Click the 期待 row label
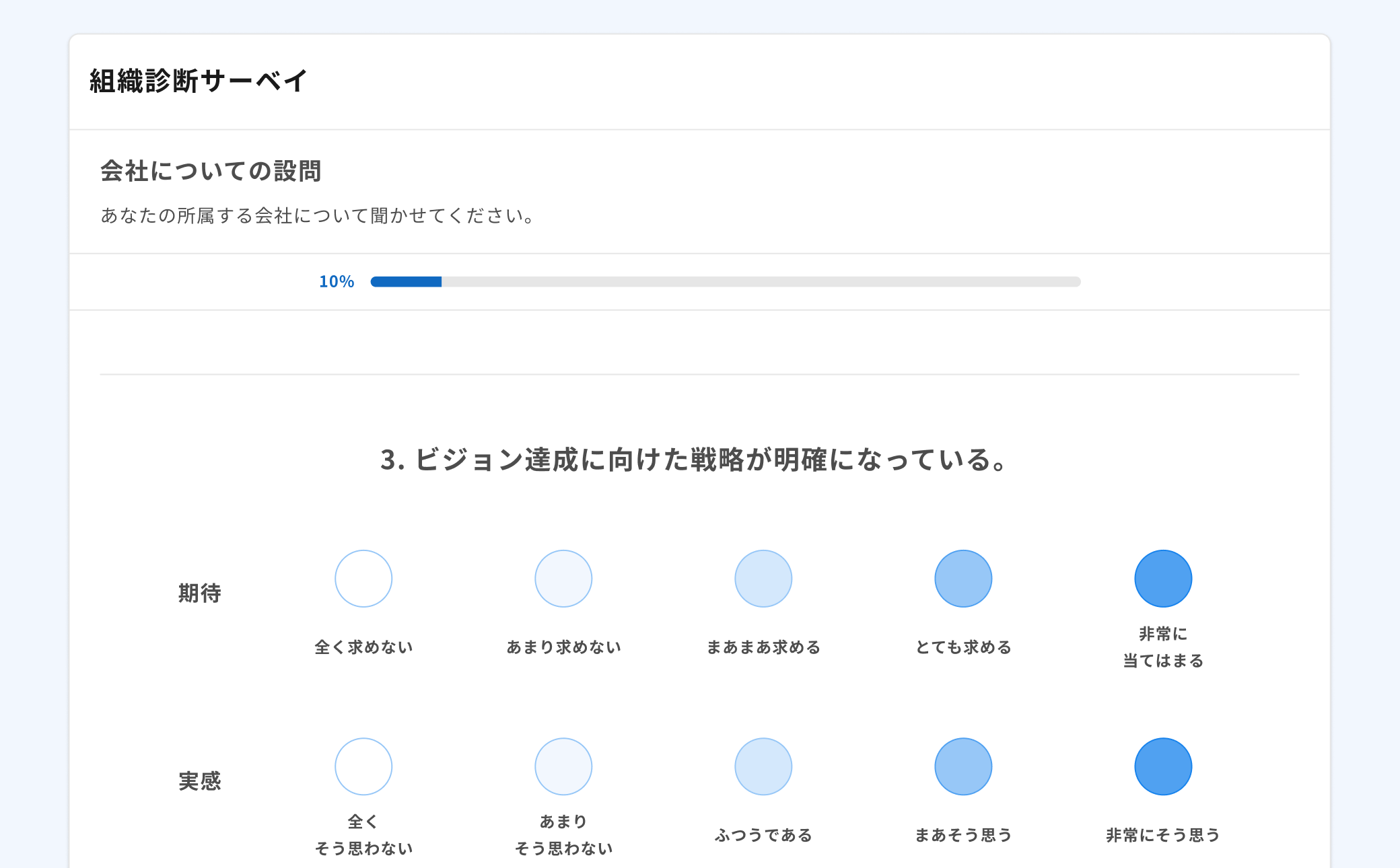The image size is (1400, 868). [x=199, y=593]
